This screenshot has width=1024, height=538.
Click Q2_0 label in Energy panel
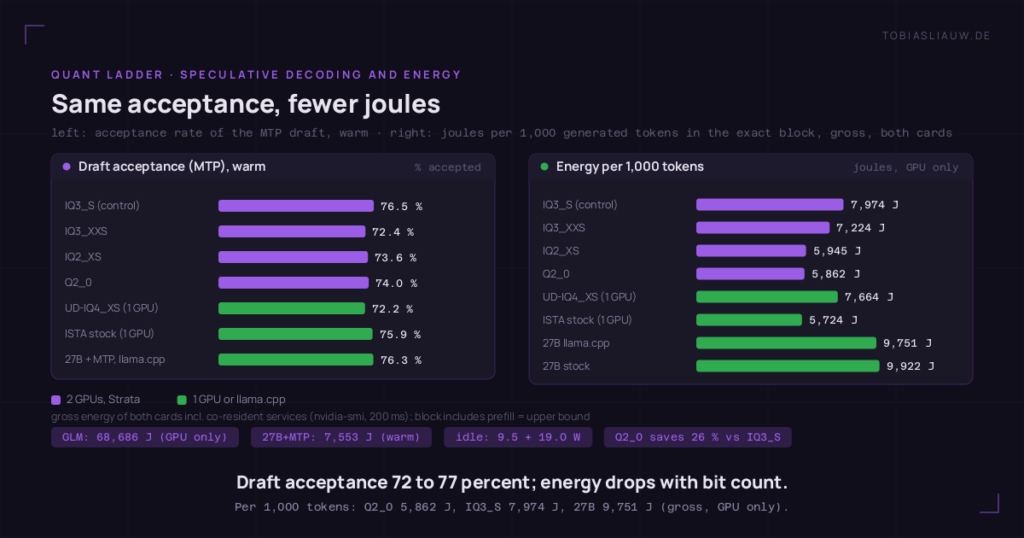coord(556,274)
